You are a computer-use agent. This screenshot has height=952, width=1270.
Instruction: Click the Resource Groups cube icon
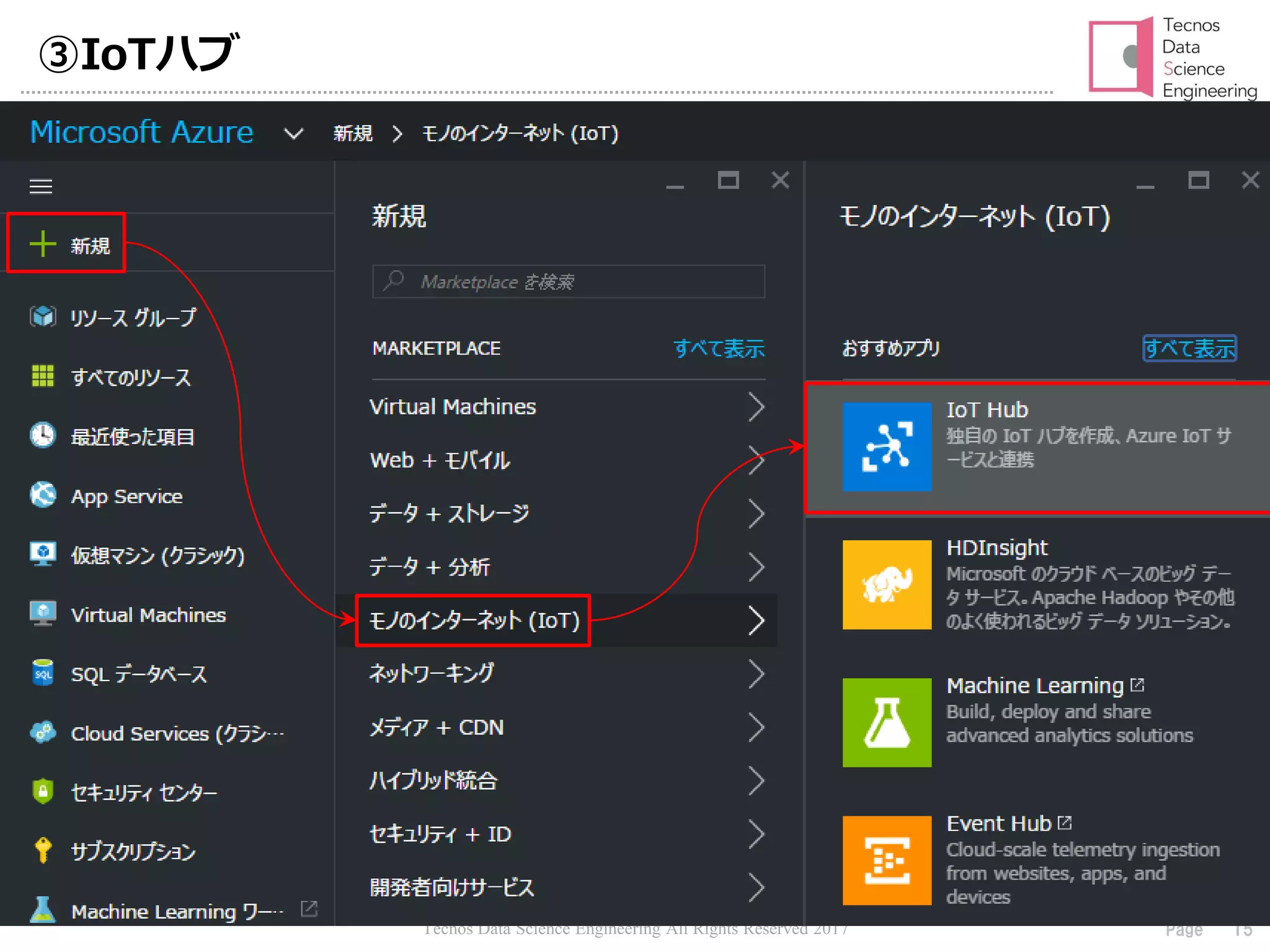click(x=43, y=316)
